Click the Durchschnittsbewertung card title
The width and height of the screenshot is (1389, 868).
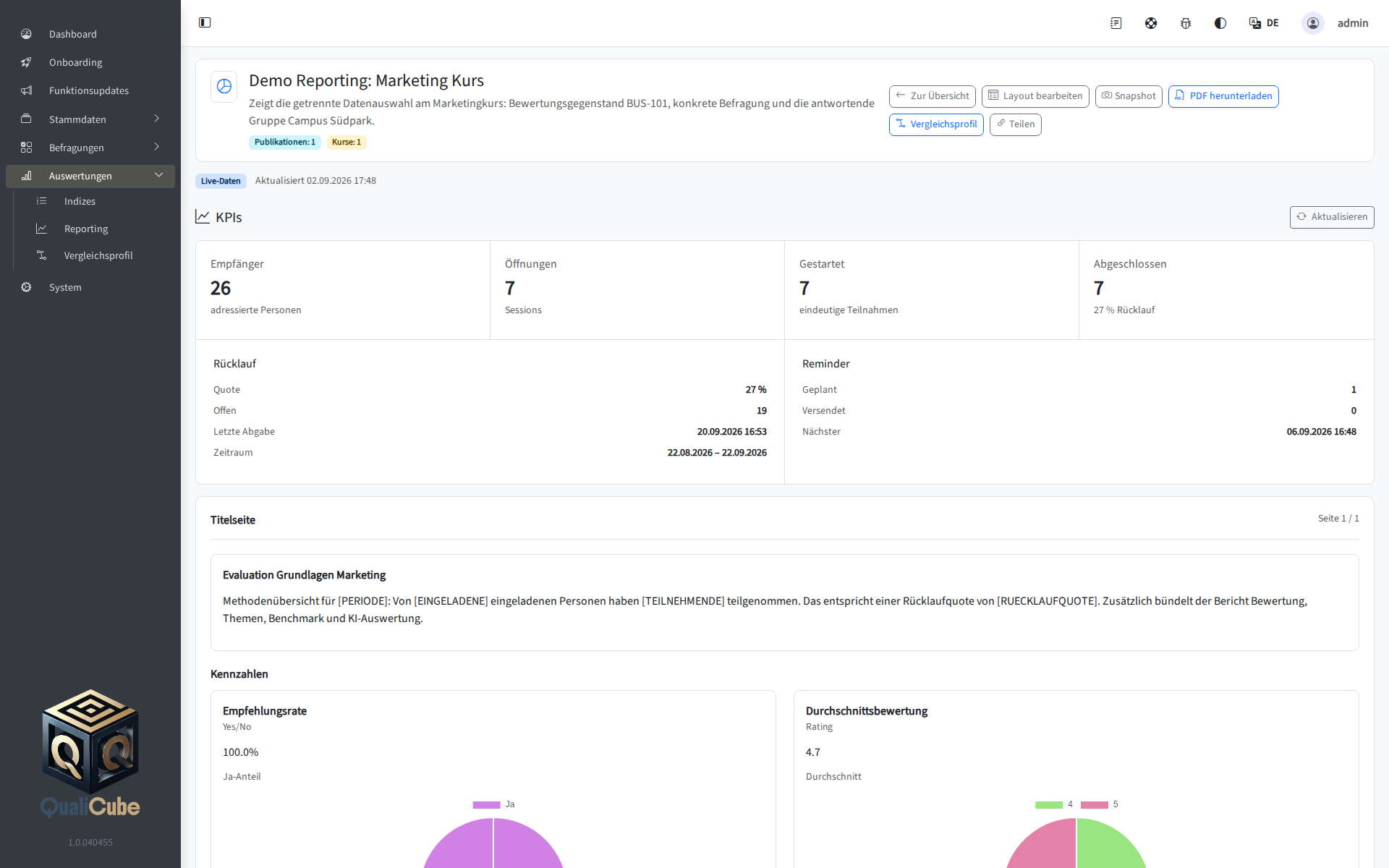(x=866, y=711)
